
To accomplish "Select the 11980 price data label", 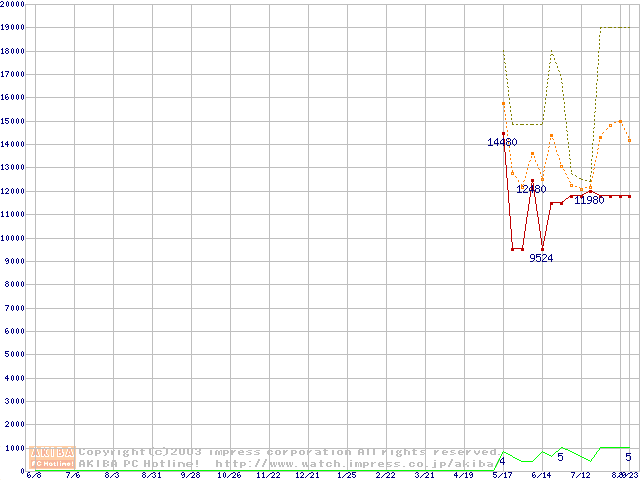I will click(x=589, y=200).
